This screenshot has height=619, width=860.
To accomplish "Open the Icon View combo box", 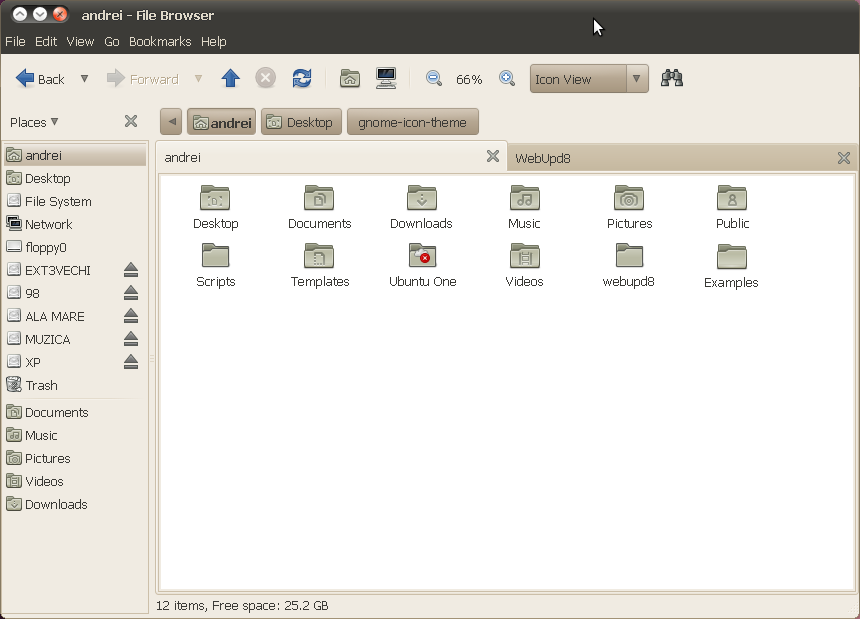I will click(589, 79).
